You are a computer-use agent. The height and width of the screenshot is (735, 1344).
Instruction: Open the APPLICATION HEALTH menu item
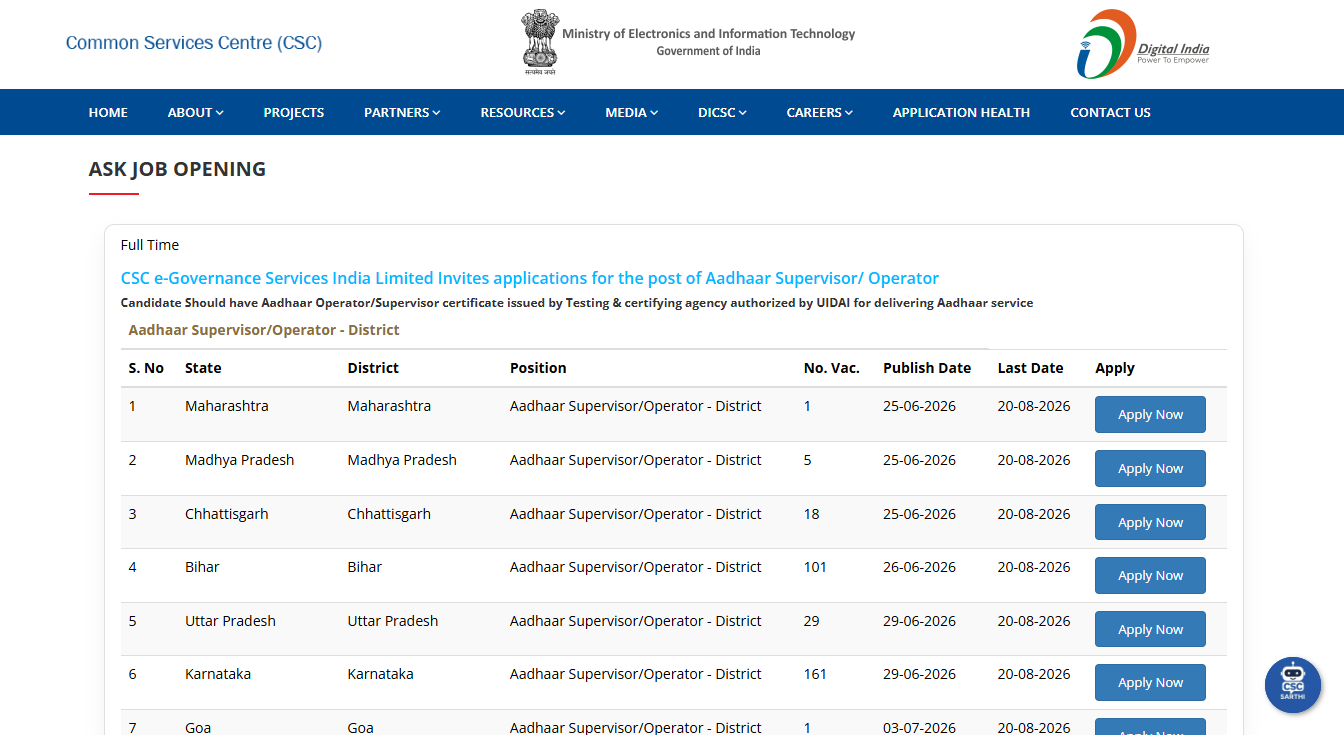click(x=961, y=113)
